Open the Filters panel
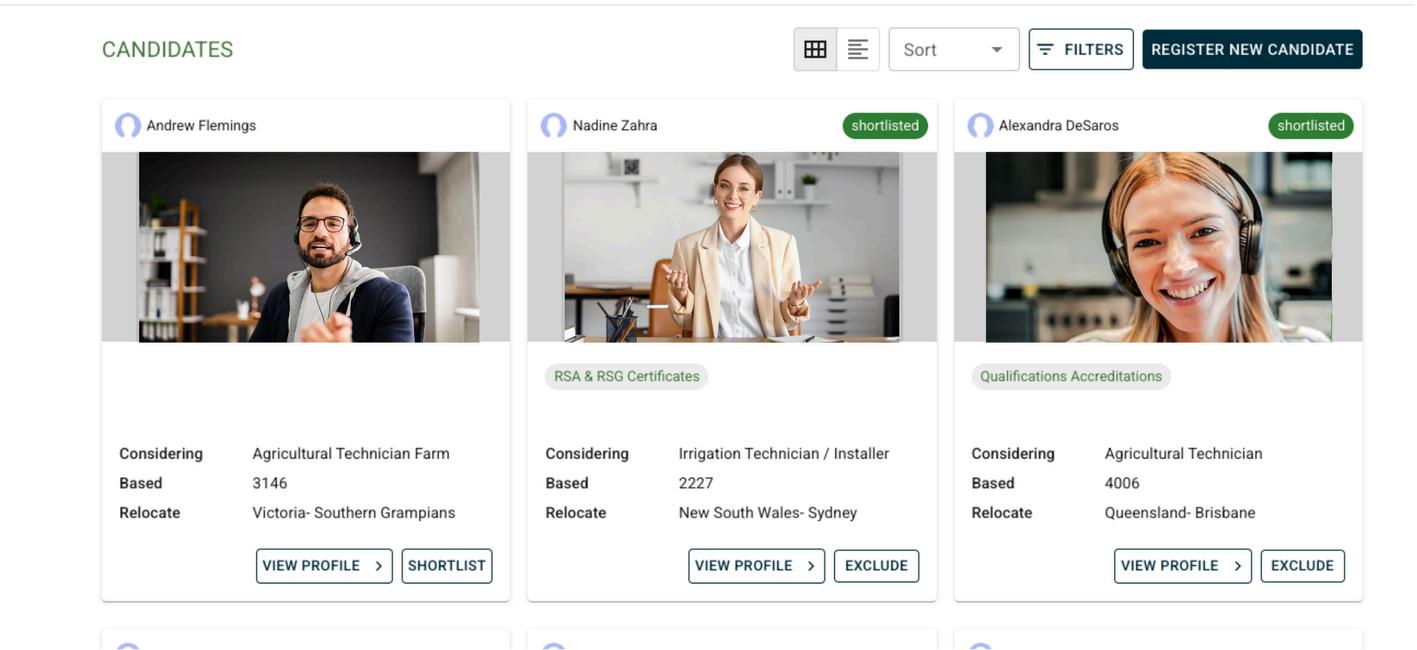 point(1080,49)
